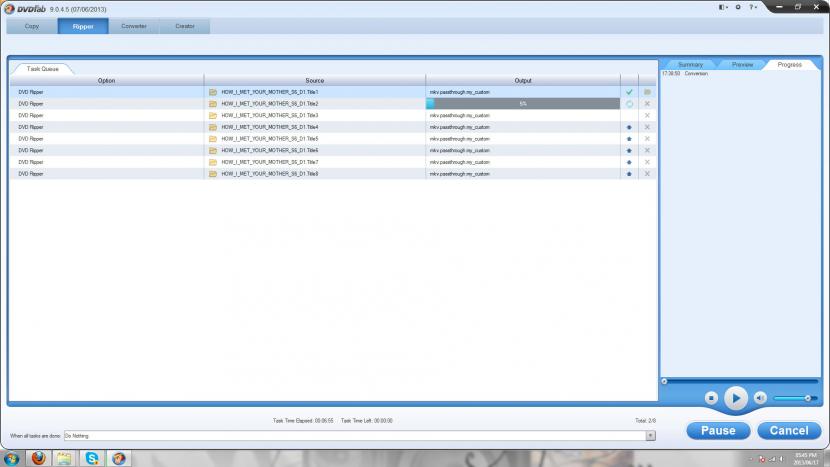This screenshot has width=830, height=467.
Task: Open Skype from the taskbar
Action: pyautogui.click(x=92, y=458)
